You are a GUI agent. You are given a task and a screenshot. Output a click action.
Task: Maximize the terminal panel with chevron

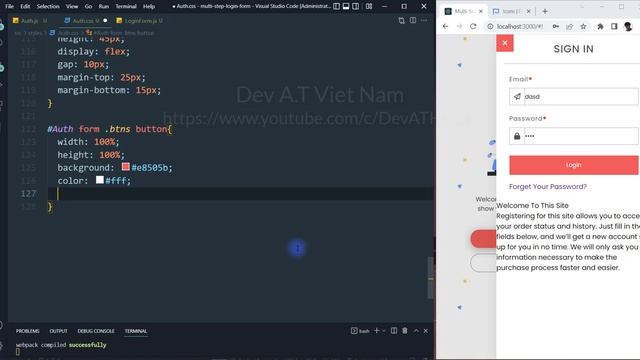point(416,331)
